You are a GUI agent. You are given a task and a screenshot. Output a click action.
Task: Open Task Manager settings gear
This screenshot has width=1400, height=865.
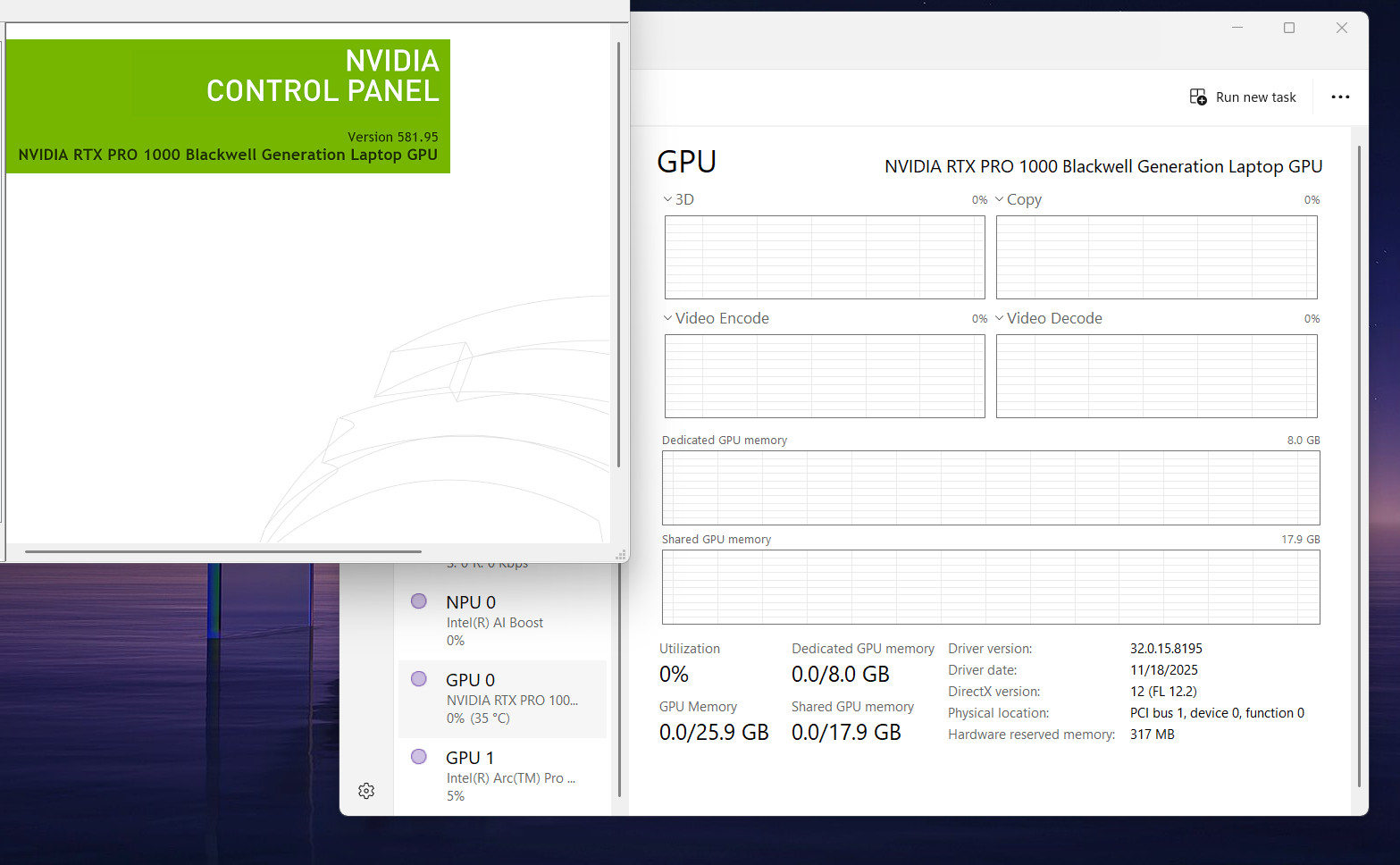(x=366, y=791)
